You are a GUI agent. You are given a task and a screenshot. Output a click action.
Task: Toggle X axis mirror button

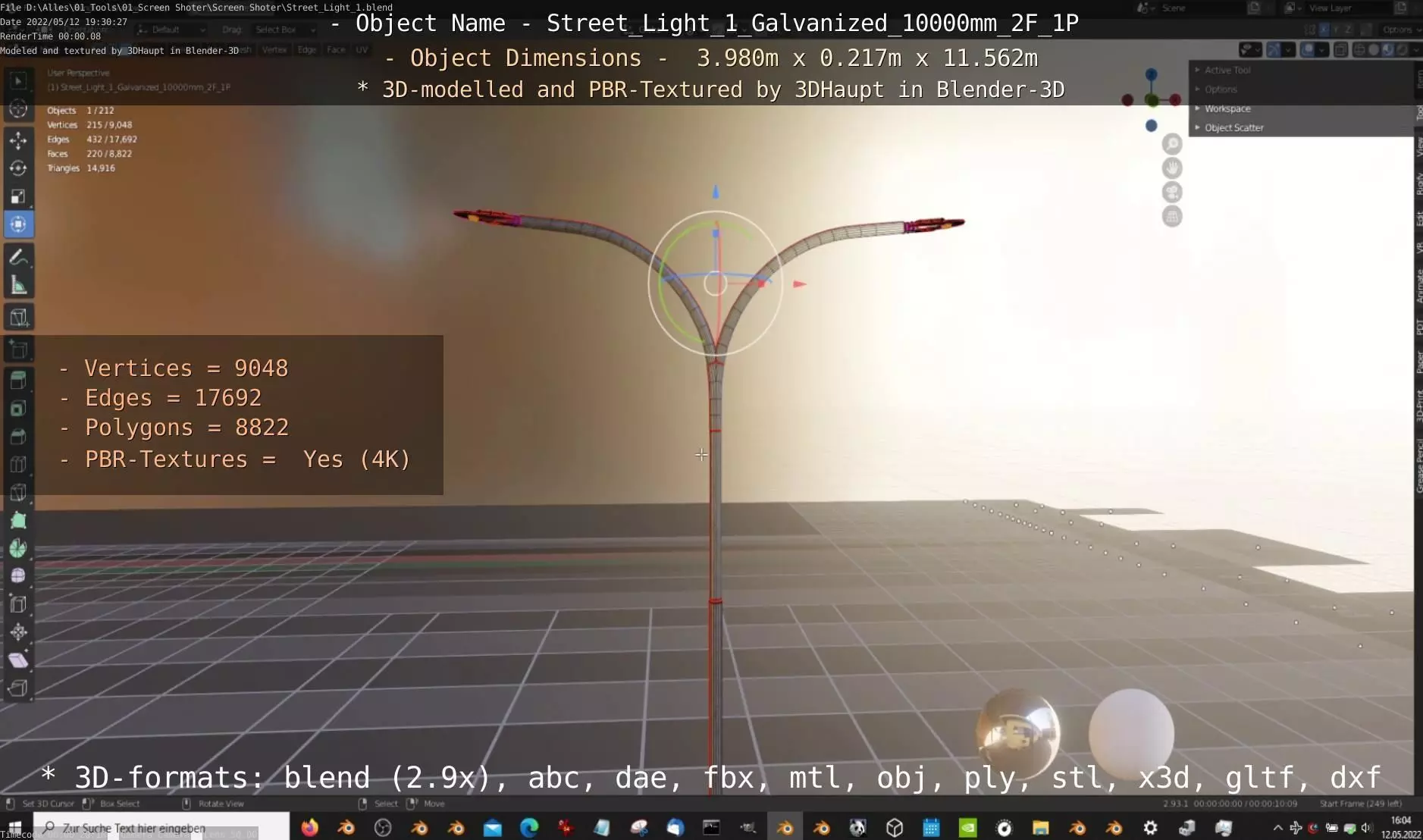tap(1324, 30)
